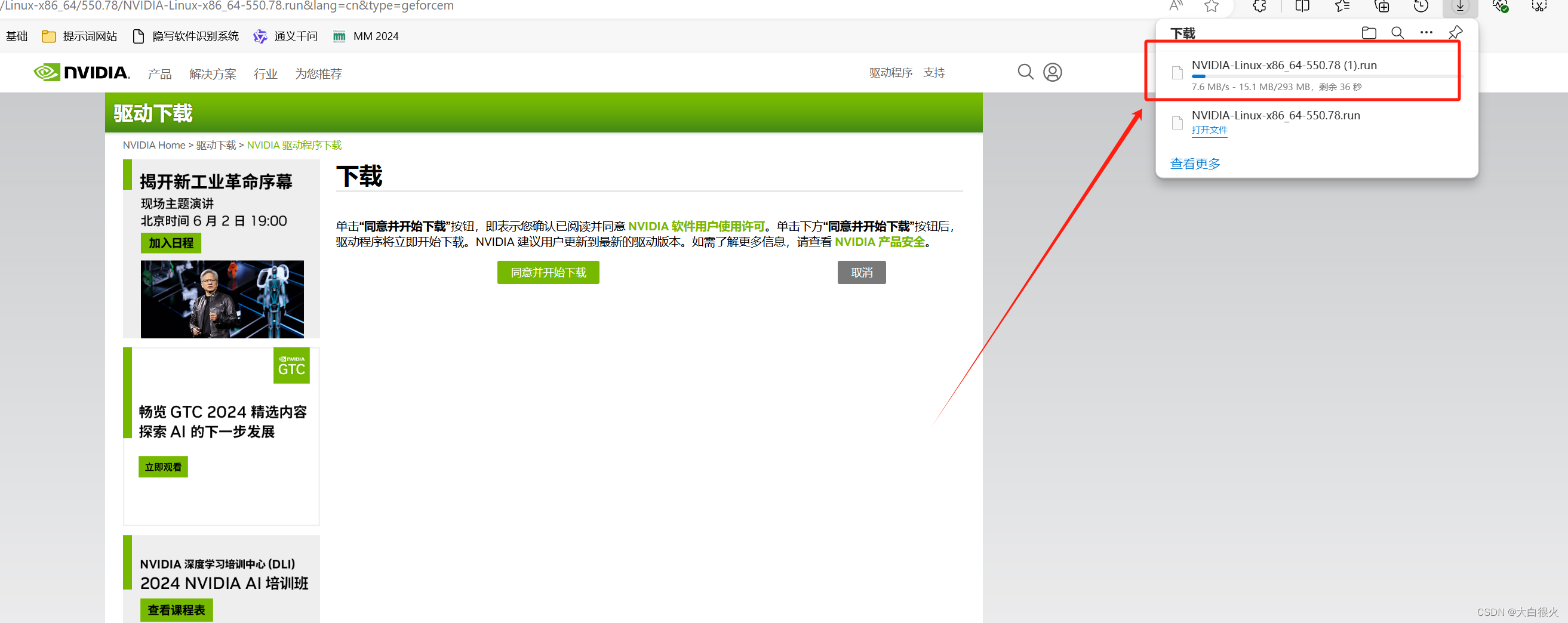The height and width of the screenshot is (623, 1568).
Task: Open the NVIDIA site search magnifier
Action: click(1026, 72)
